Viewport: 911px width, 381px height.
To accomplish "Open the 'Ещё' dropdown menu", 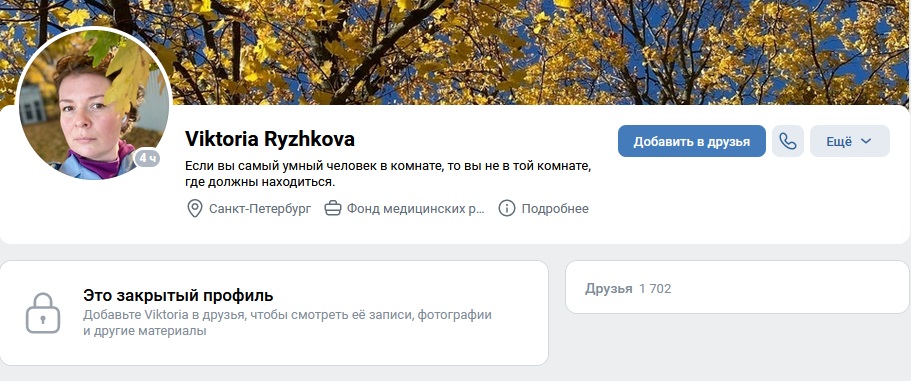I will coord(849,141).
